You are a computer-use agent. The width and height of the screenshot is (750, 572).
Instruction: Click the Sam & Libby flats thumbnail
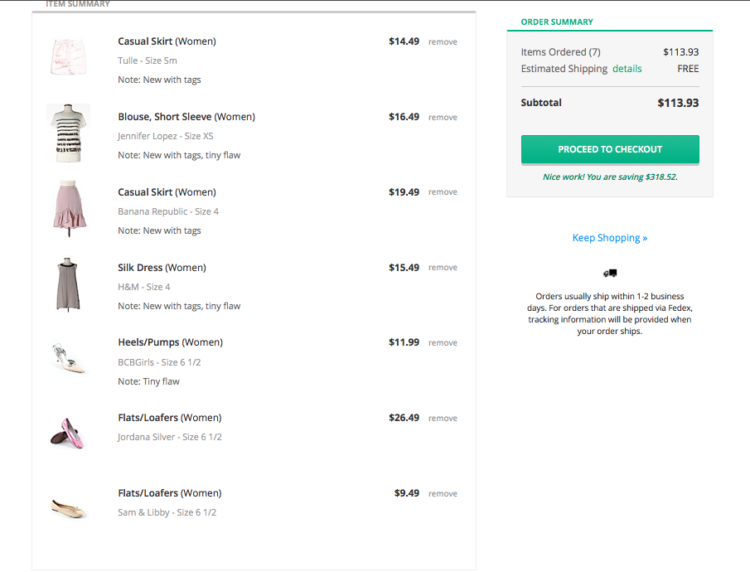tap(68, 508)
